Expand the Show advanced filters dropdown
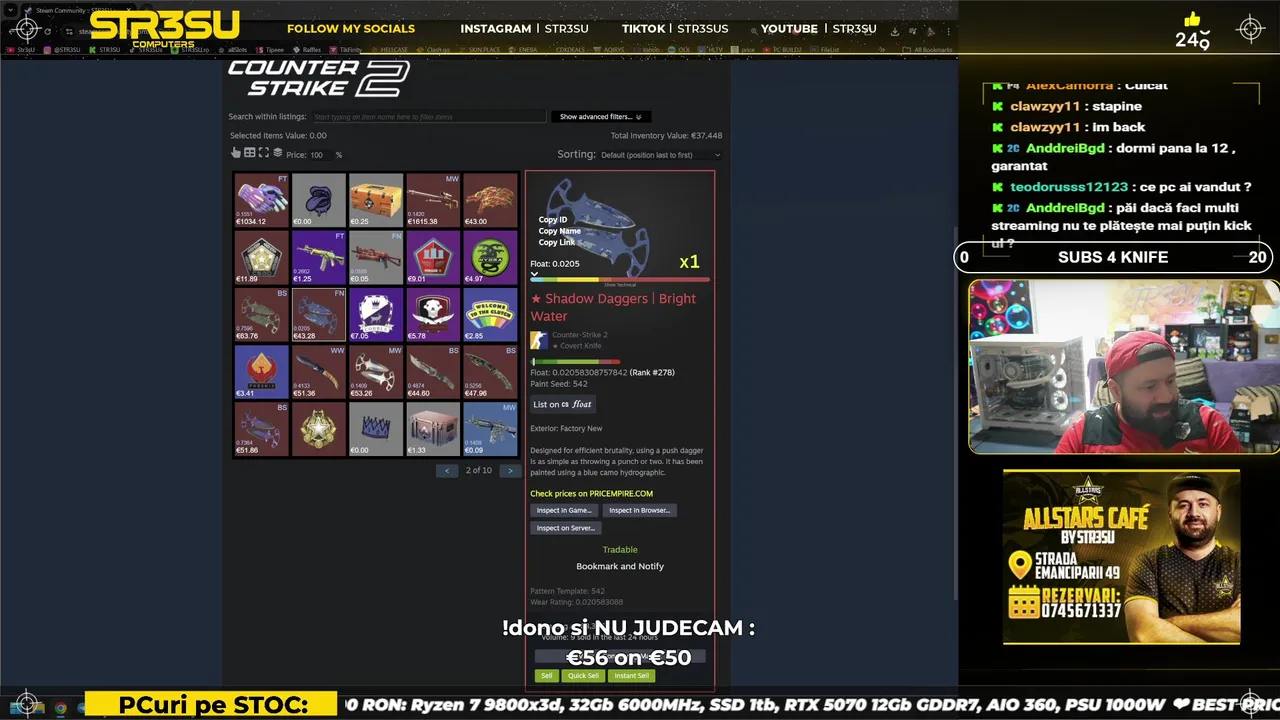Viewport: 1280px width, 720px height. 600,117
